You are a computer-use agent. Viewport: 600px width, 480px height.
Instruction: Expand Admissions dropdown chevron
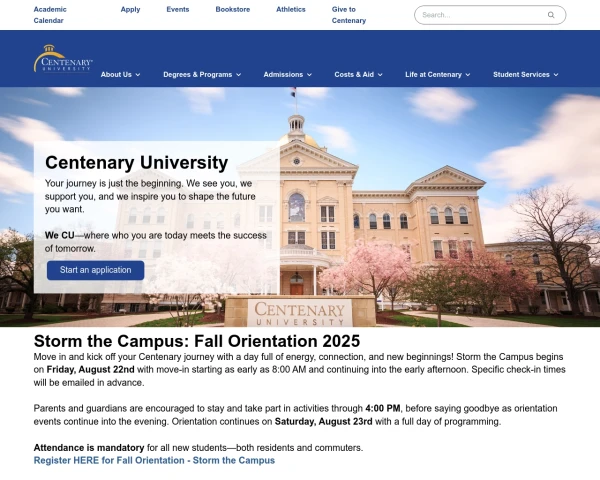(309, 75)
